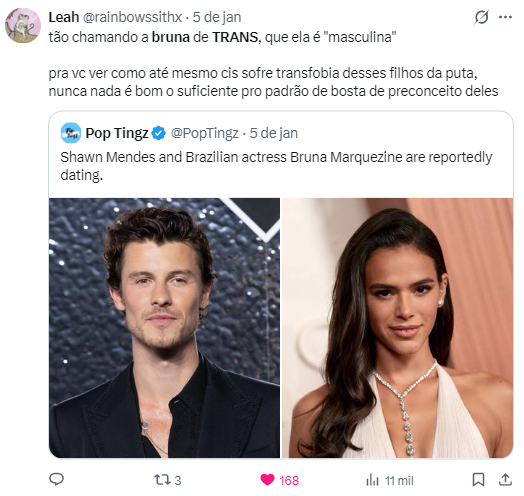524x496 pixels.
Task: Click the Pop Tingz verified badge
Action: [x=158, y=133]
